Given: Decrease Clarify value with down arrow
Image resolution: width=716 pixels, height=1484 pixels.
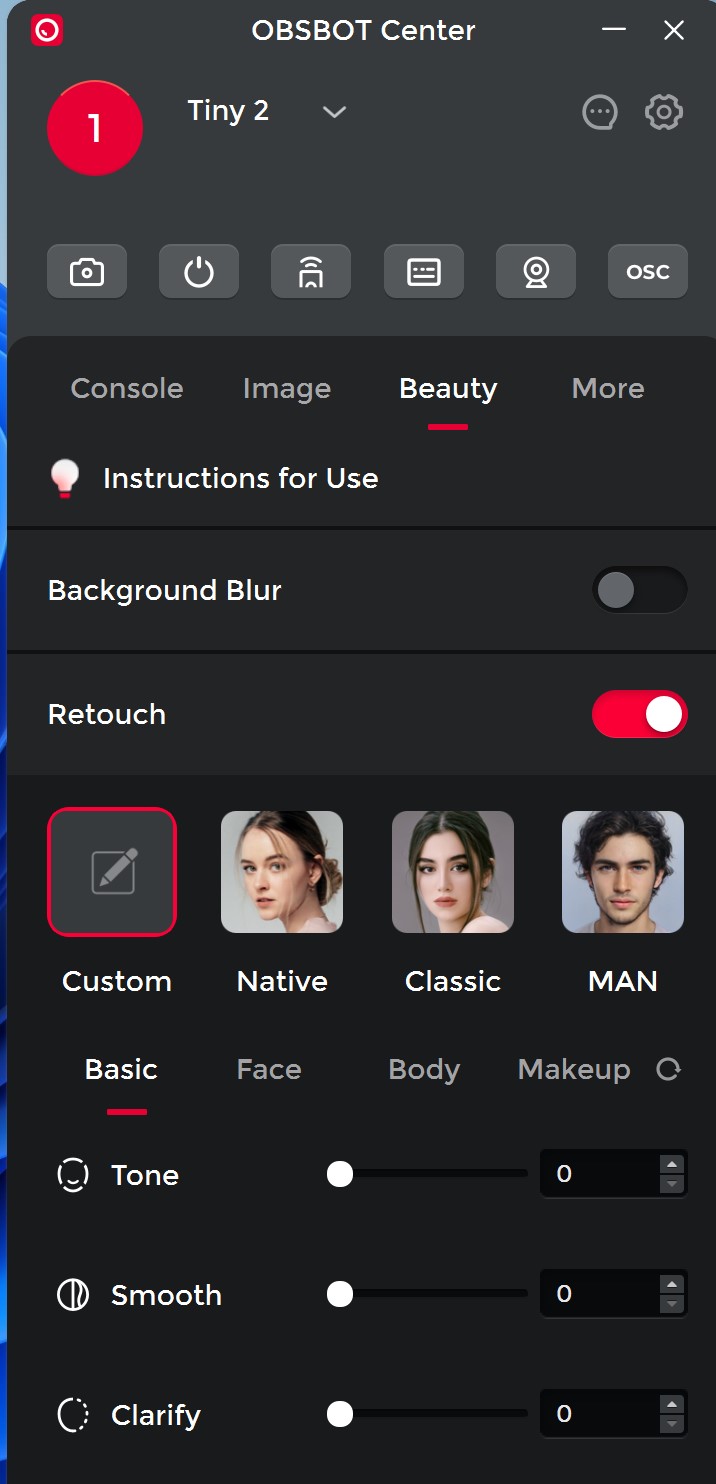Looking at the screenshot, I should (x=672, y=1424).
